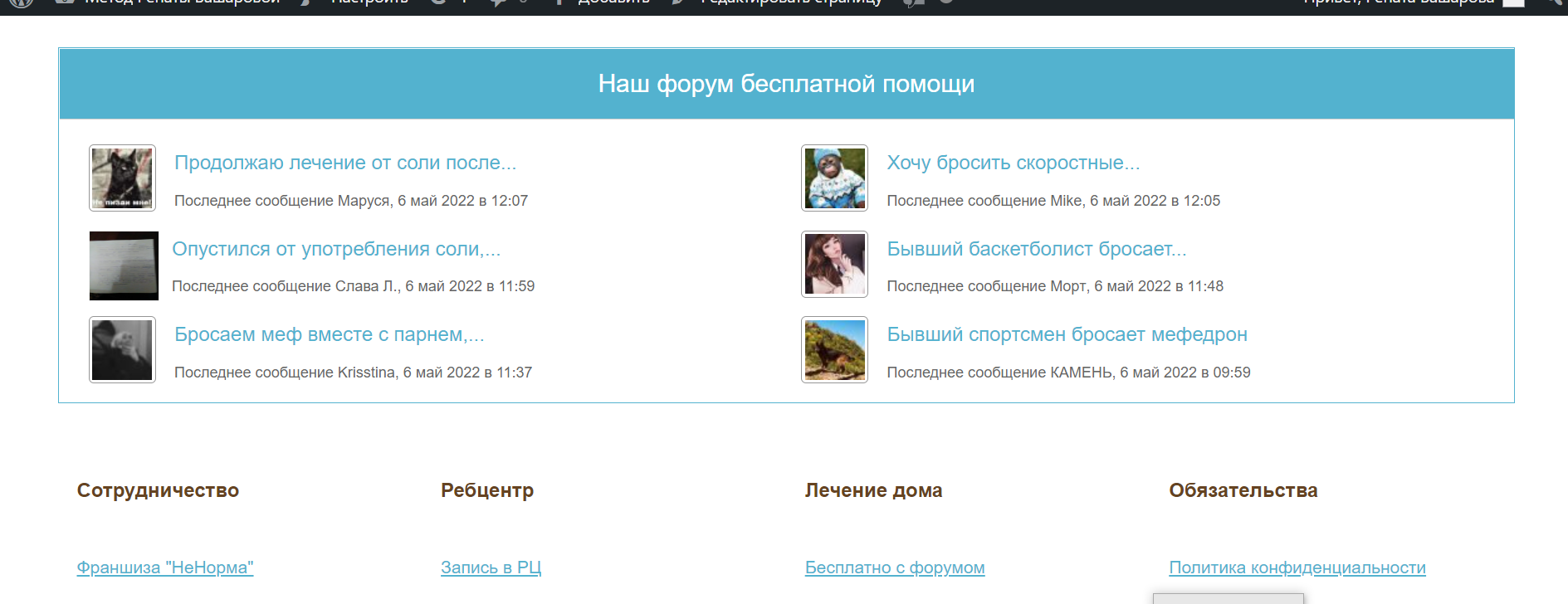Open the "Политика конфиденциальности" link
This screenshot has width=1568, height=604.
[1297, 567]
